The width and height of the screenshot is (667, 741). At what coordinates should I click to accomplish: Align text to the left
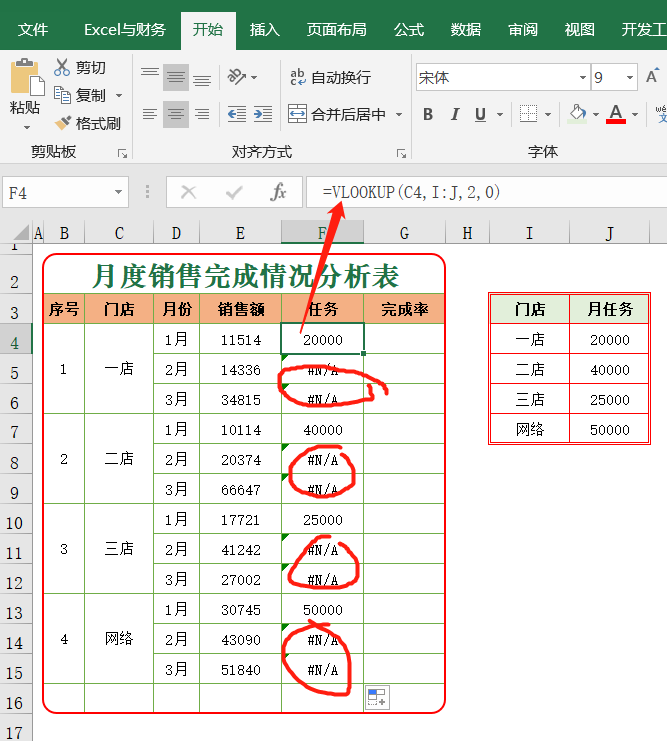[x=150, y=114]
